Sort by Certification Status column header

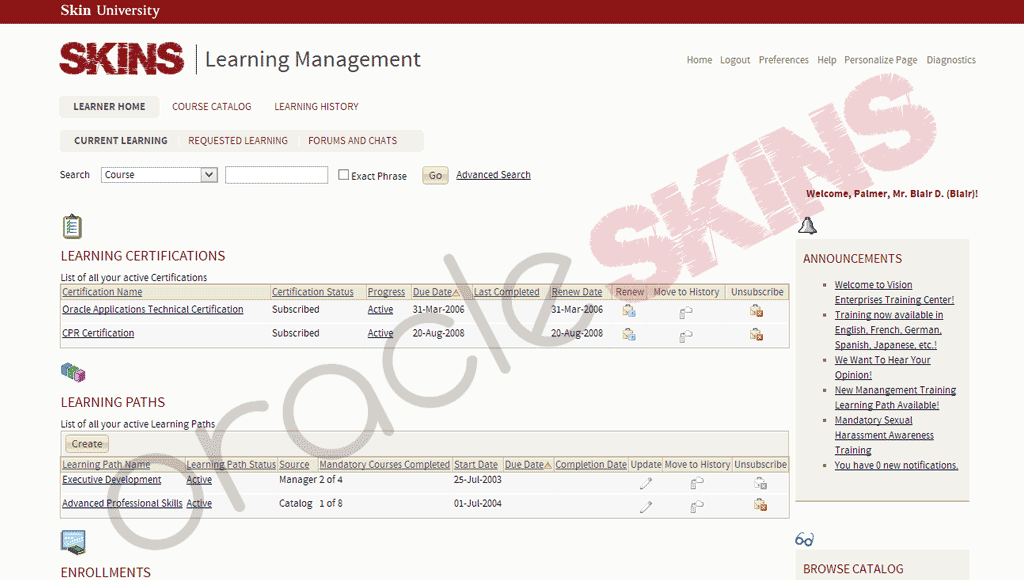[x=313, y=292]
